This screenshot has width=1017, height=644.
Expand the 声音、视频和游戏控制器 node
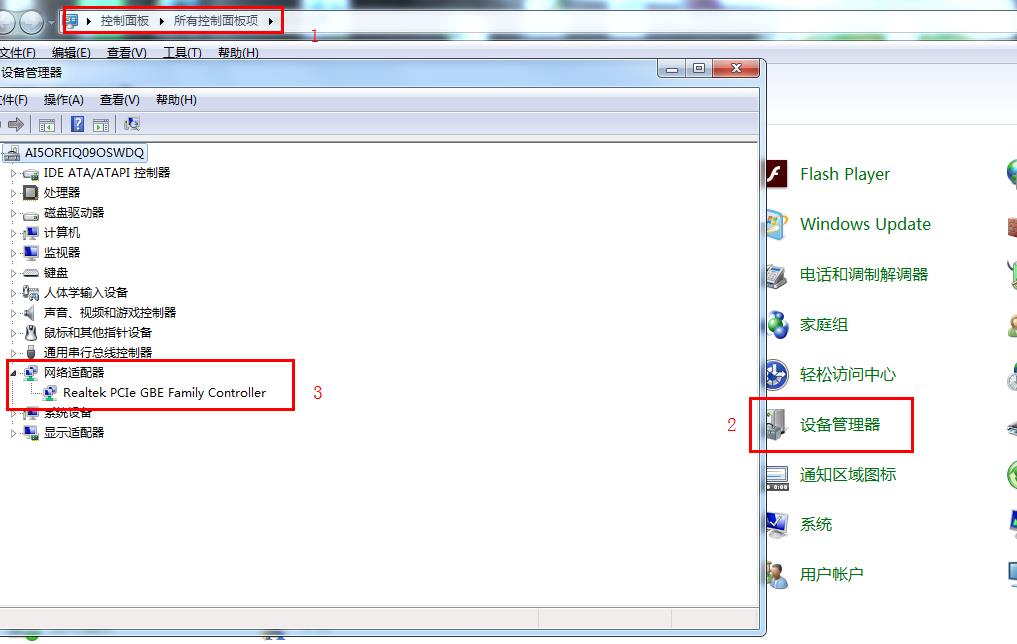tap(13, 314)
